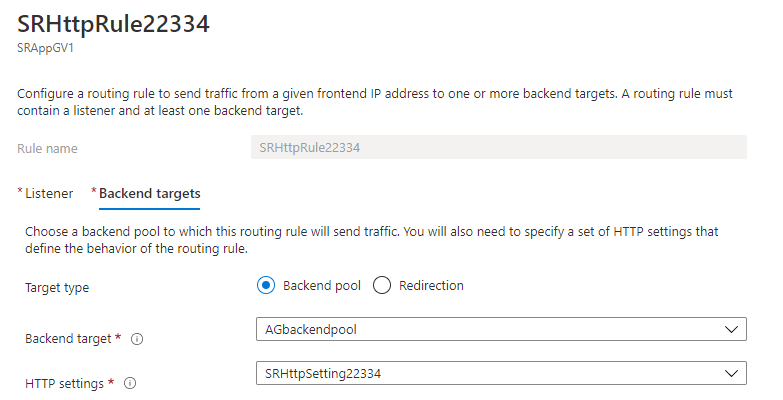The width and height of the screenshot is (783, 400).
Task: Click the info icon beside Backend target
Action: pyautogui.click(x=137, y=339)
